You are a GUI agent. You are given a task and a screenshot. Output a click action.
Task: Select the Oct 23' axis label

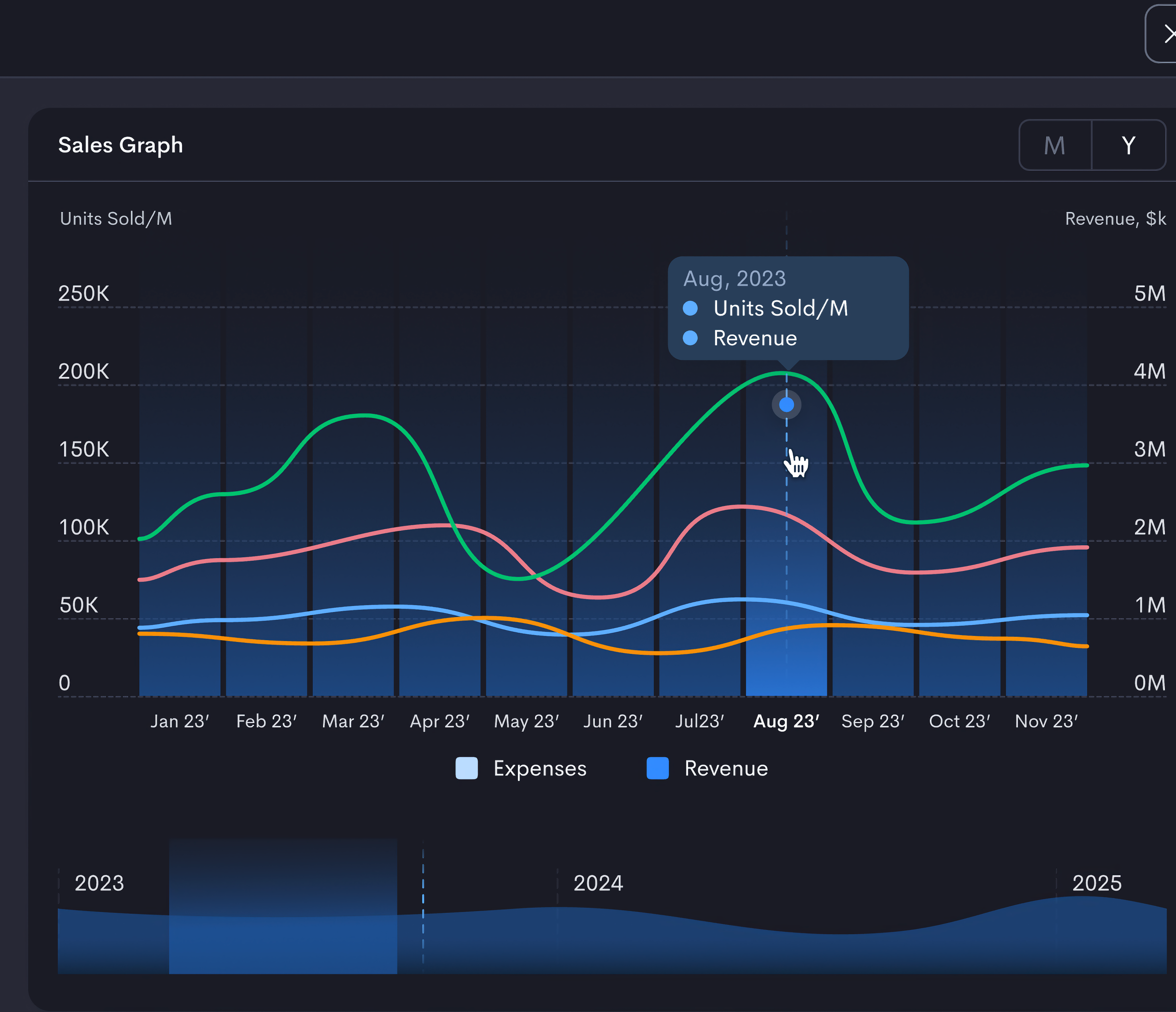pyautogui.click(x=960, y=721)
